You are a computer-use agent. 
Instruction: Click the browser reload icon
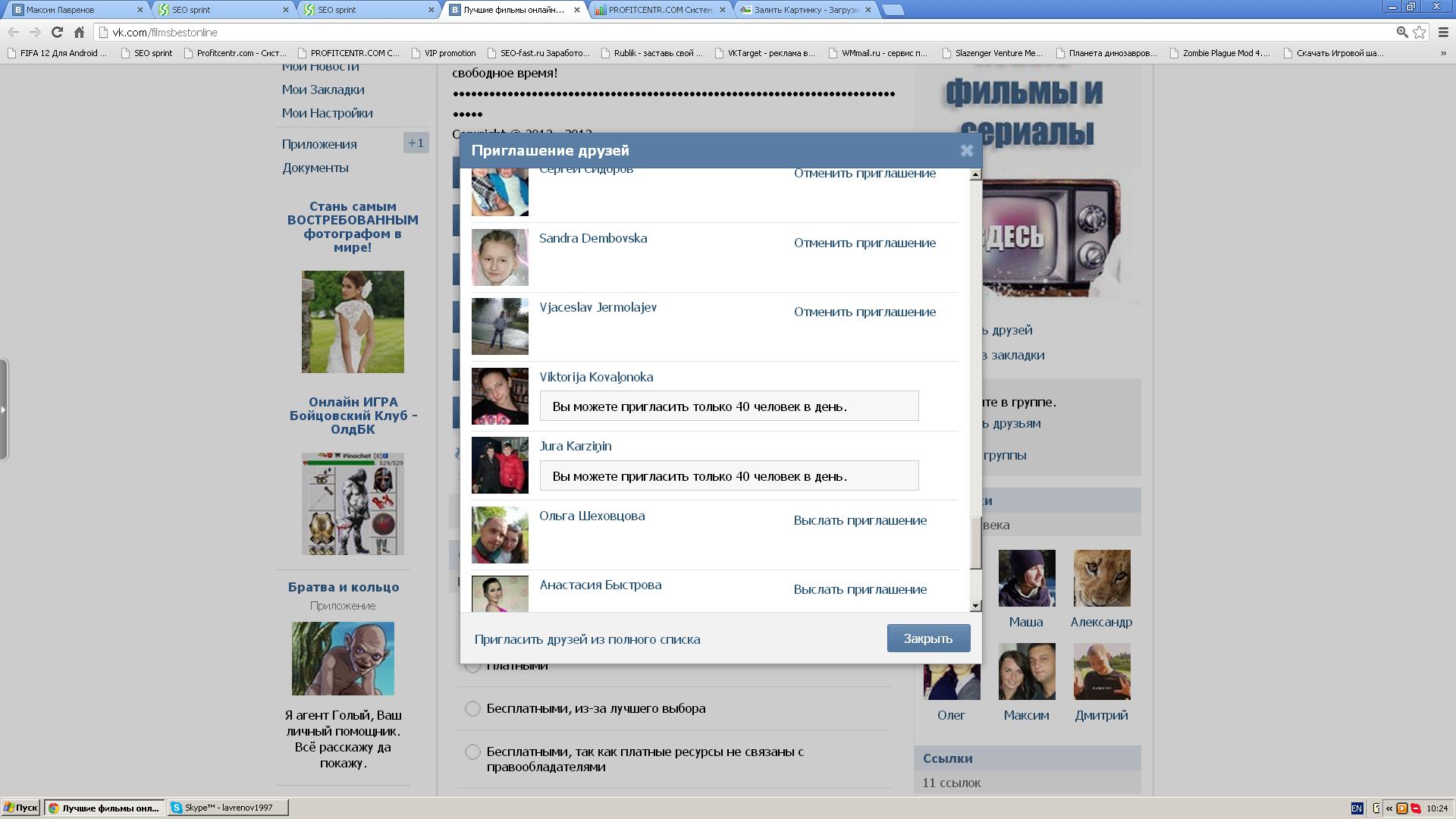point(57,32)
